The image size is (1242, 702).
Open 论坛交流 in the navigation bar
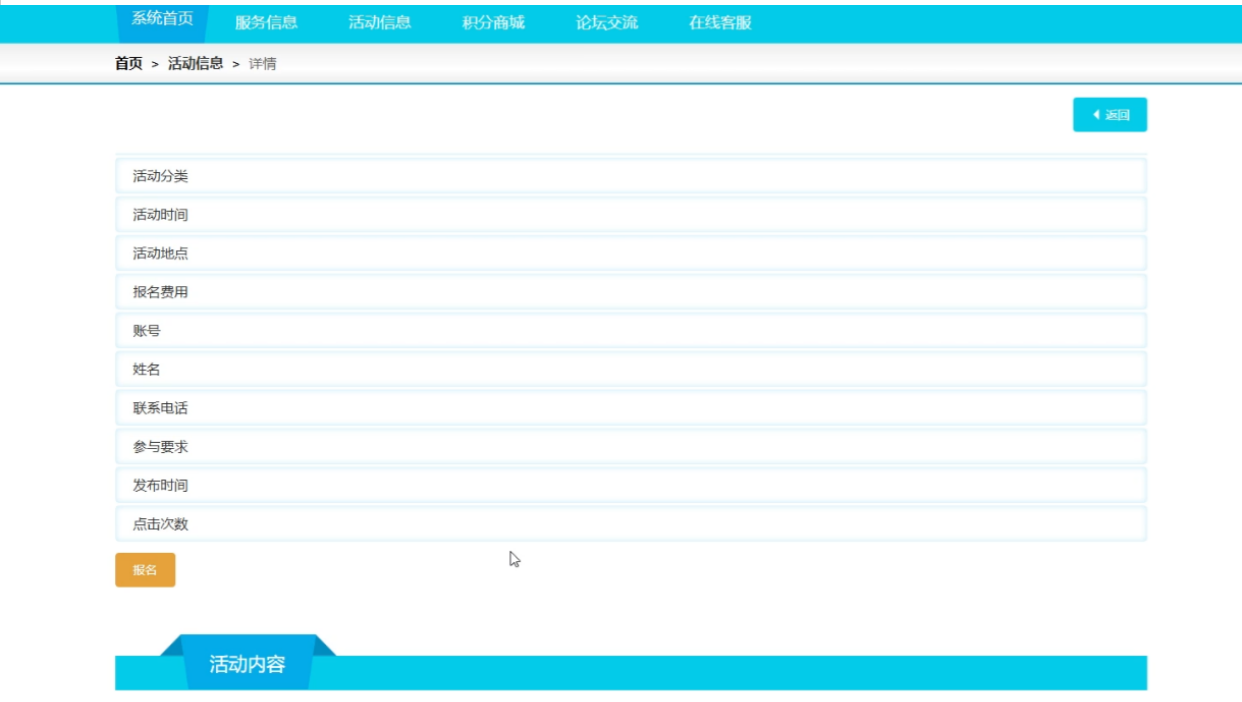(x=607, y=22)
